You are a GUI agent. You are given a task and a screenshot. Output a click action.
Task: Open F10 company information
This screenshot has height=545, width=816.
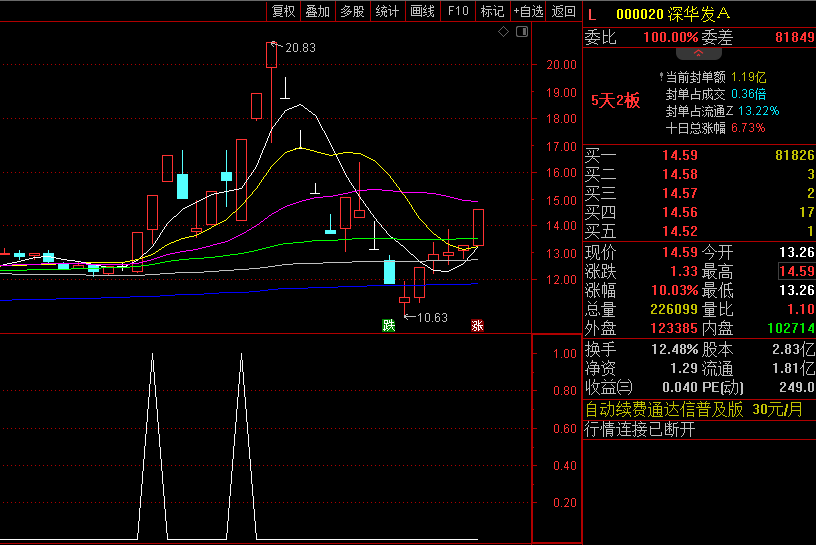point(458,11)
